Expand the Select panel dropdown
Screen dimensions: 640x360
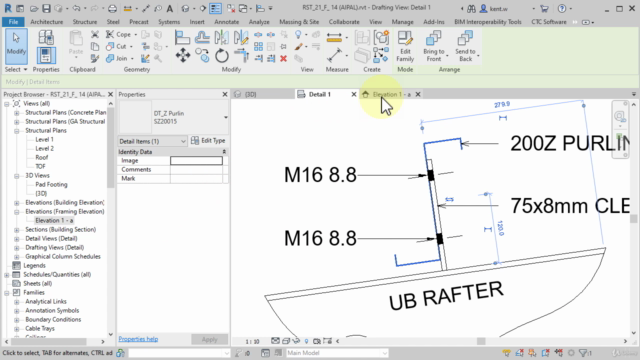[16, 69]
